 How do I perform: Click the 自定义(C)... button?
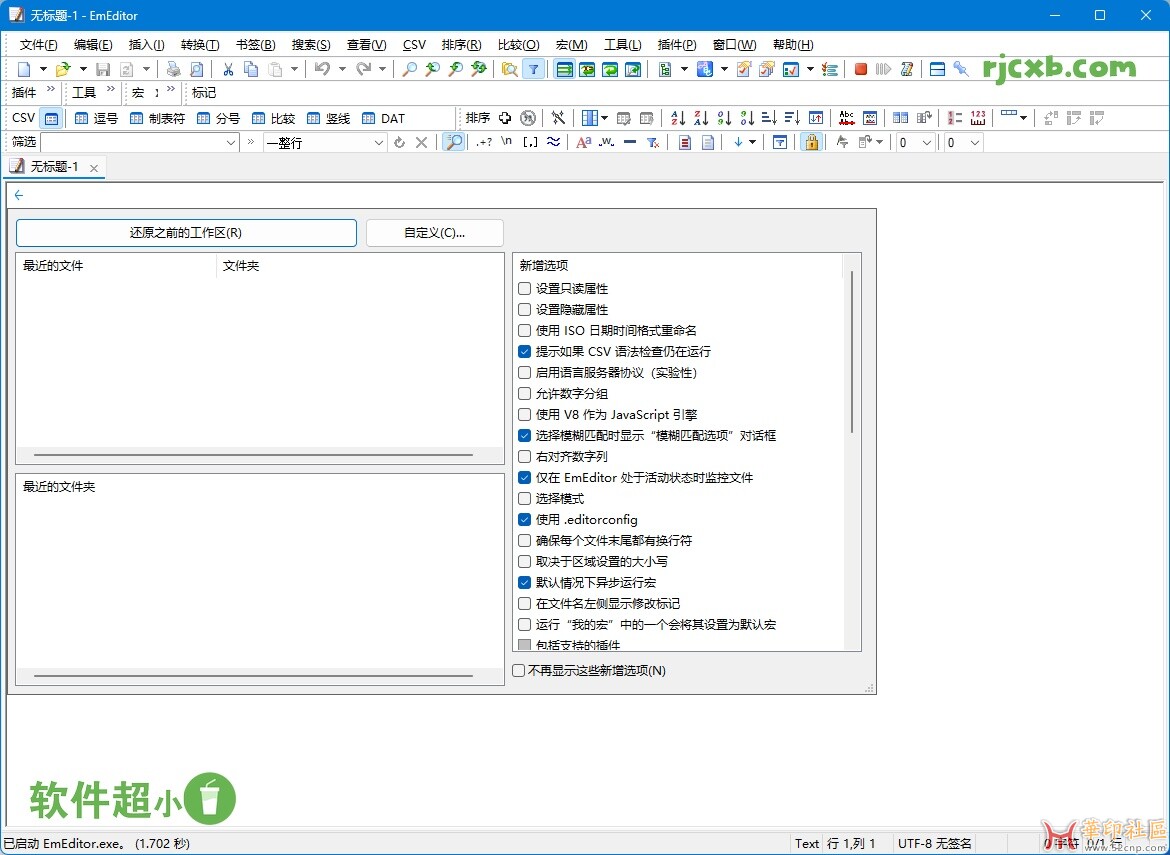(434, 233)
